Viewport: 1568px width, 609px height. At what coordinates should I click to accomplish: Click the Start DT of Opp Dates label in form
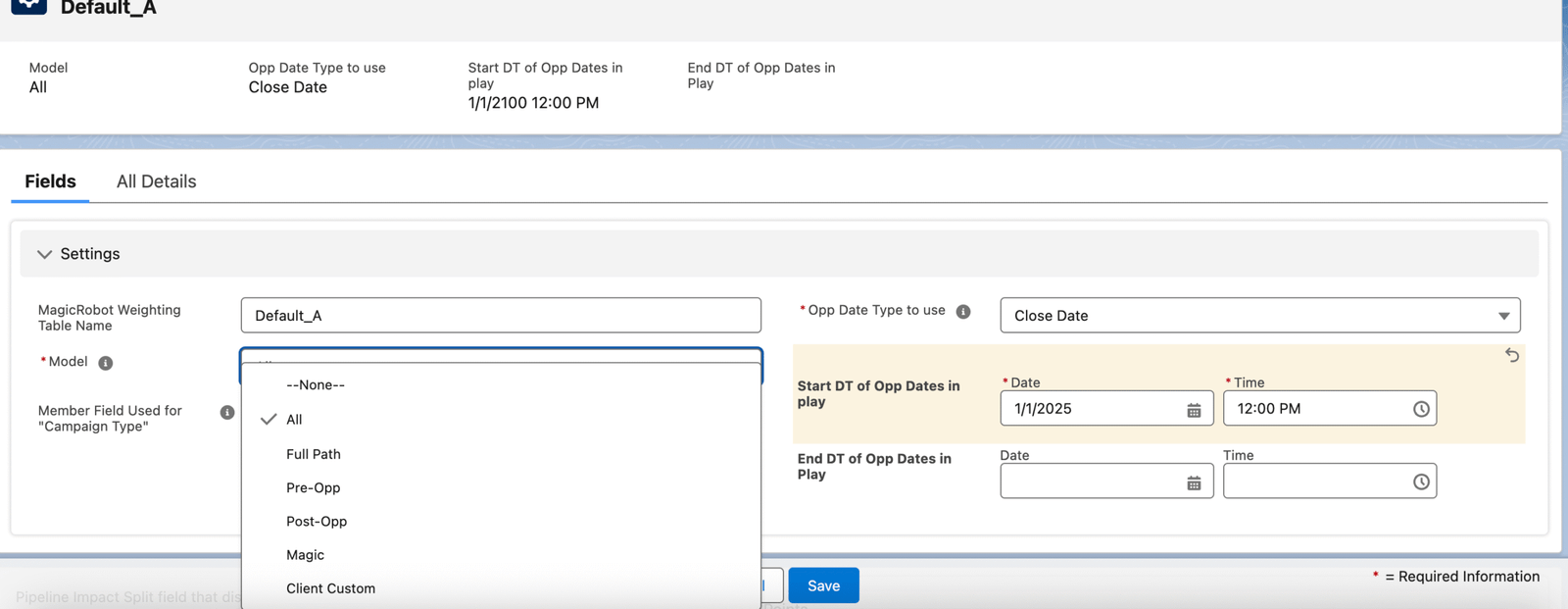coord(879,394)
